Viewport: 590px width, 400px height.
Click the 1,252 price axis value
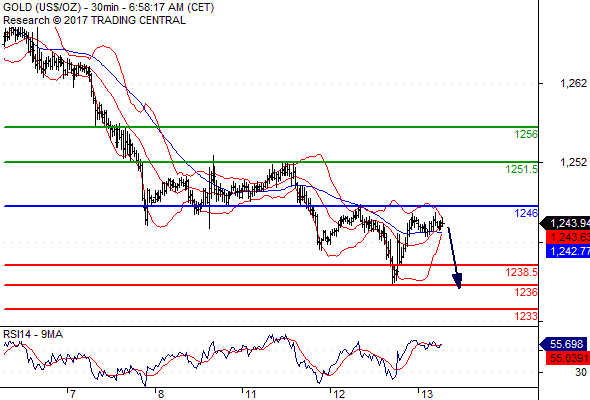coord(573,162)
